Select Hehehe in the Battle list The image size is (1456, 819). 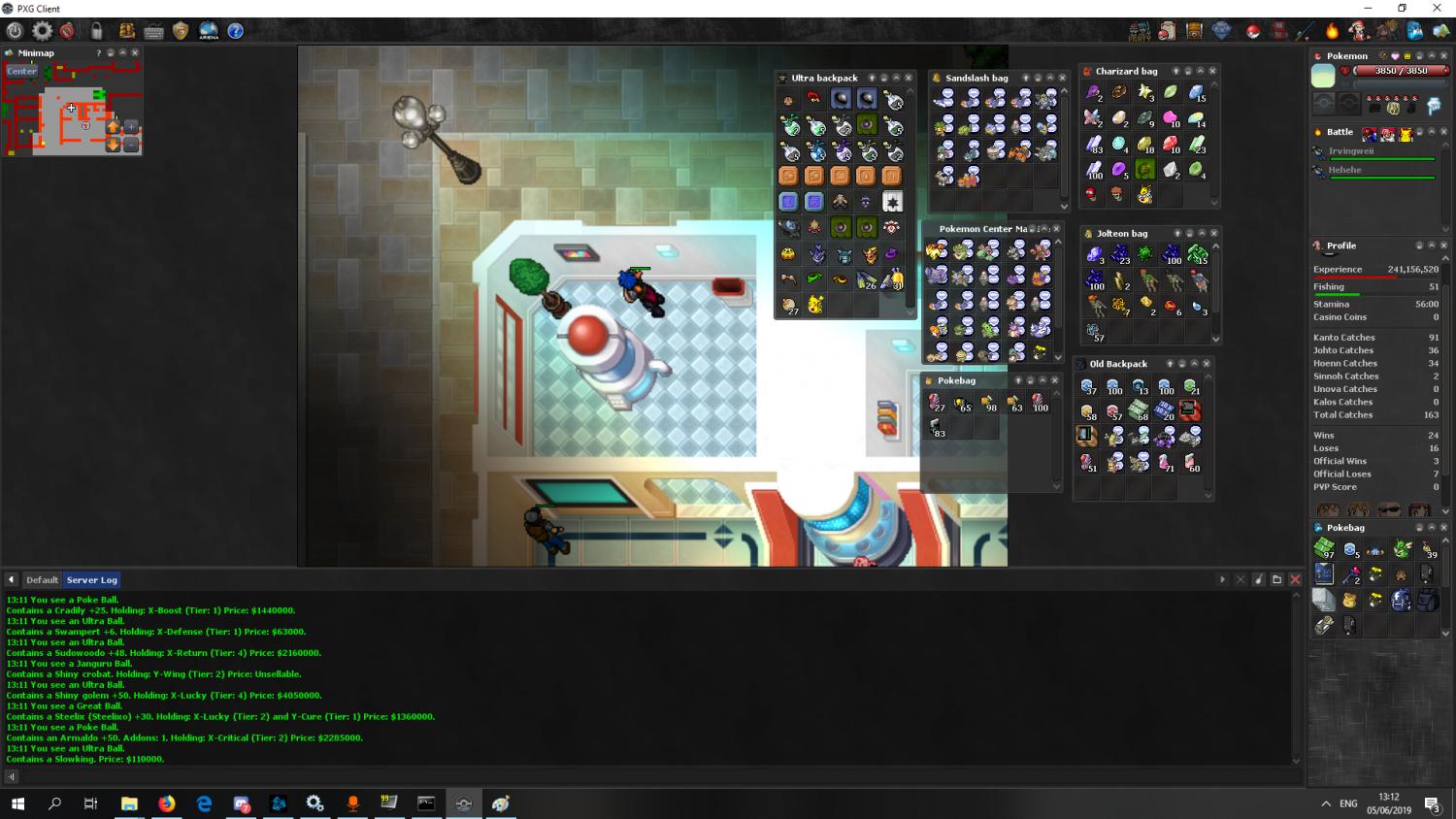pos(1345,170)
